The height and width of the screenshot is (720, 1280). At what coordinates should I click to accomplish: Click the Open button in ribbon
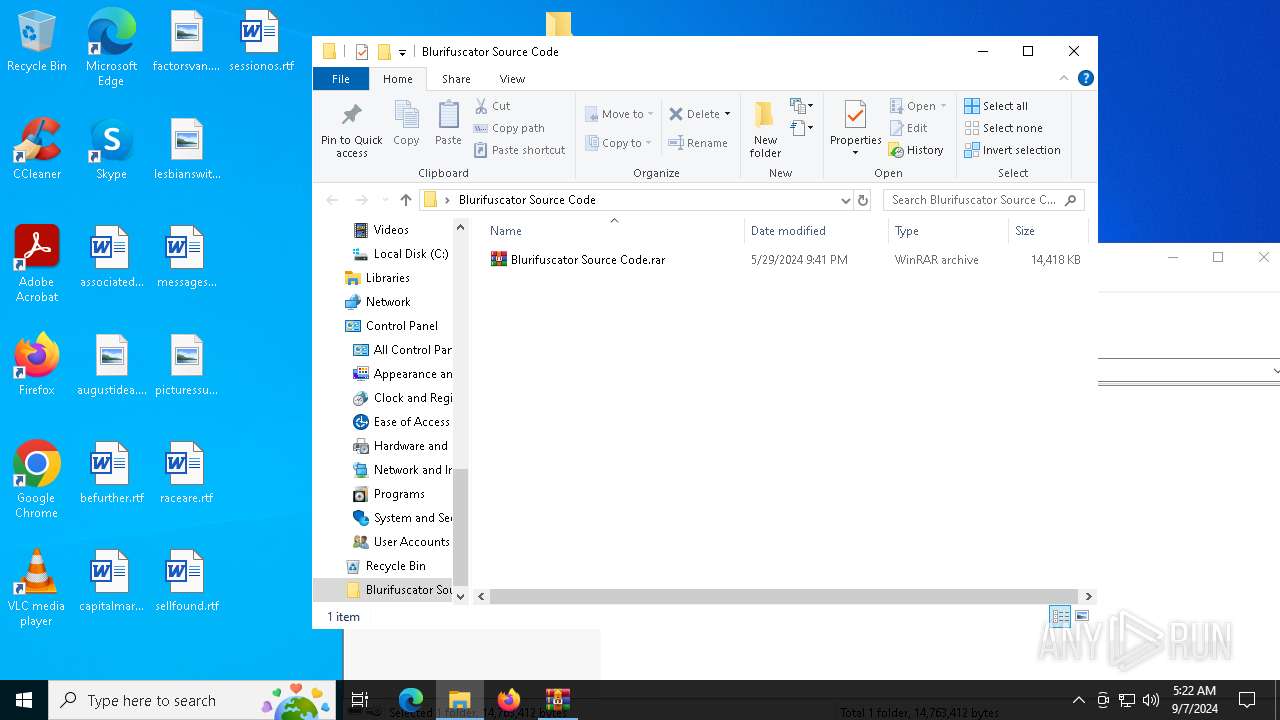coord(917,106)
